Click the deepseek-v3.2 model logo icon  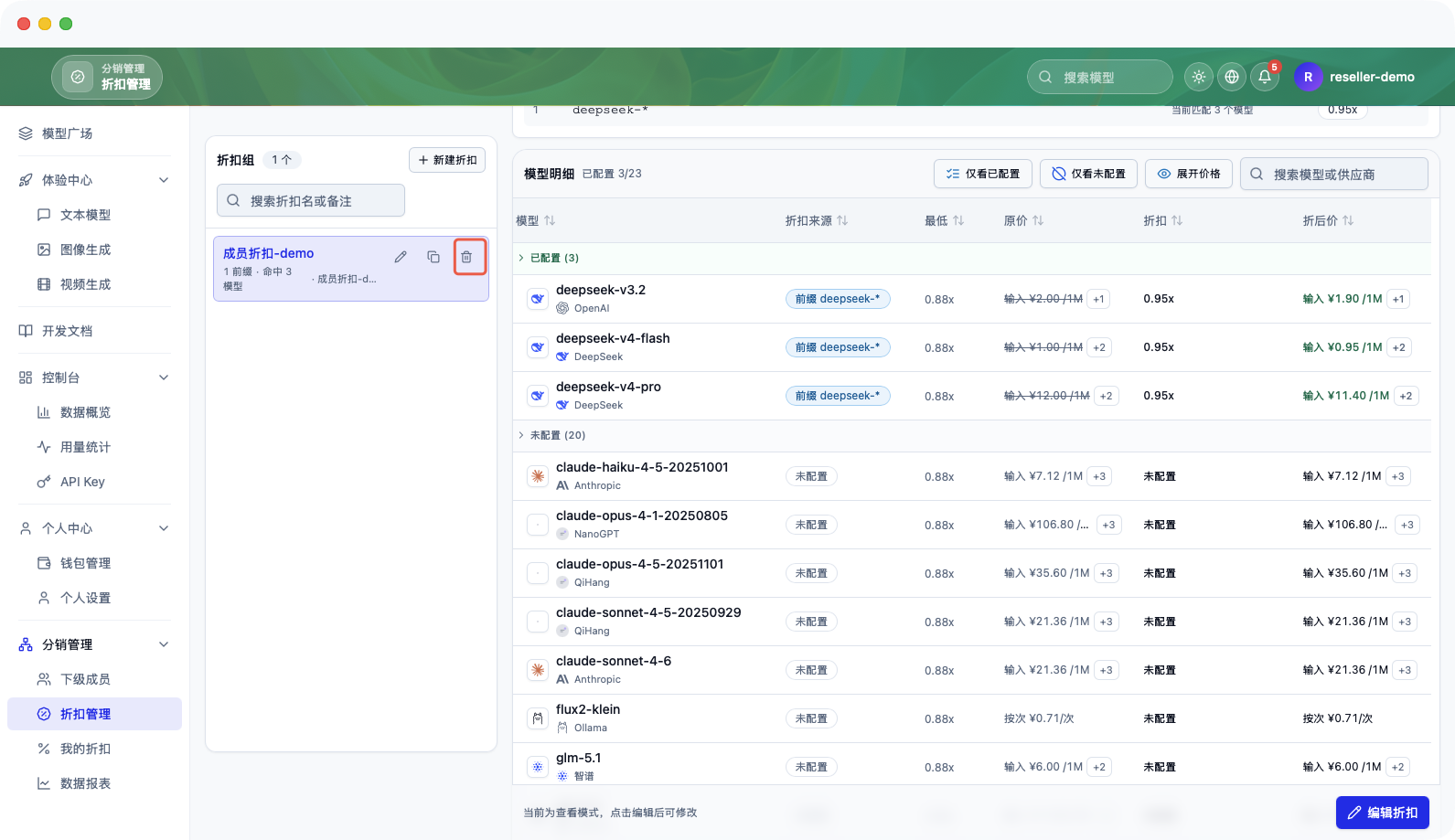538,299
